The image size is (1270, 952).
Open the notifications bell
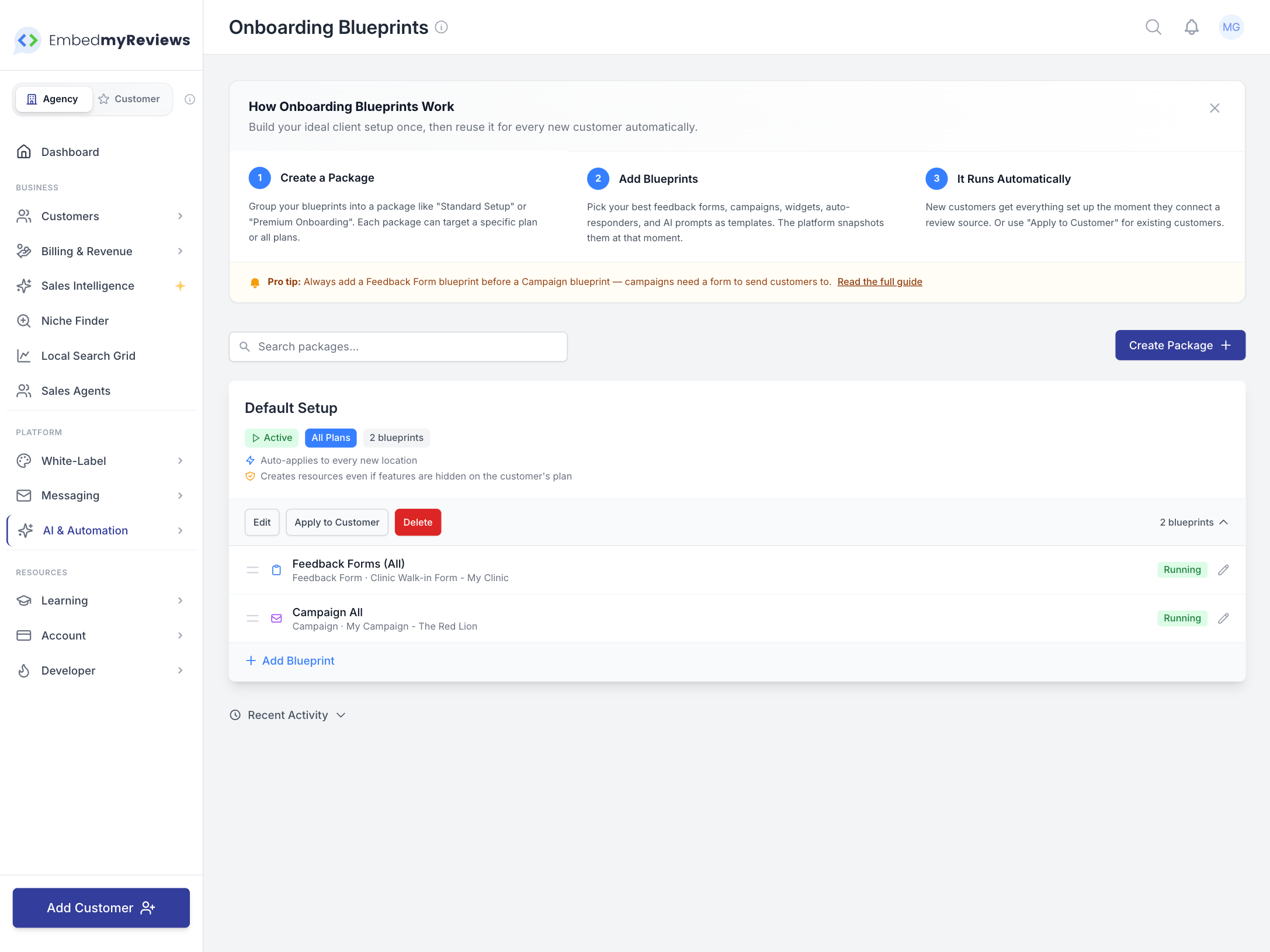(1191, 27)
